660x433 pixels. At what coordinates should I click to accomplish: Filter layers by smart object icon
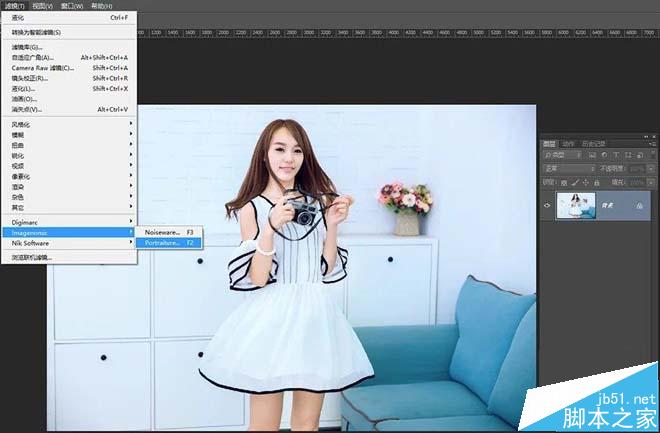pos(640,155)
